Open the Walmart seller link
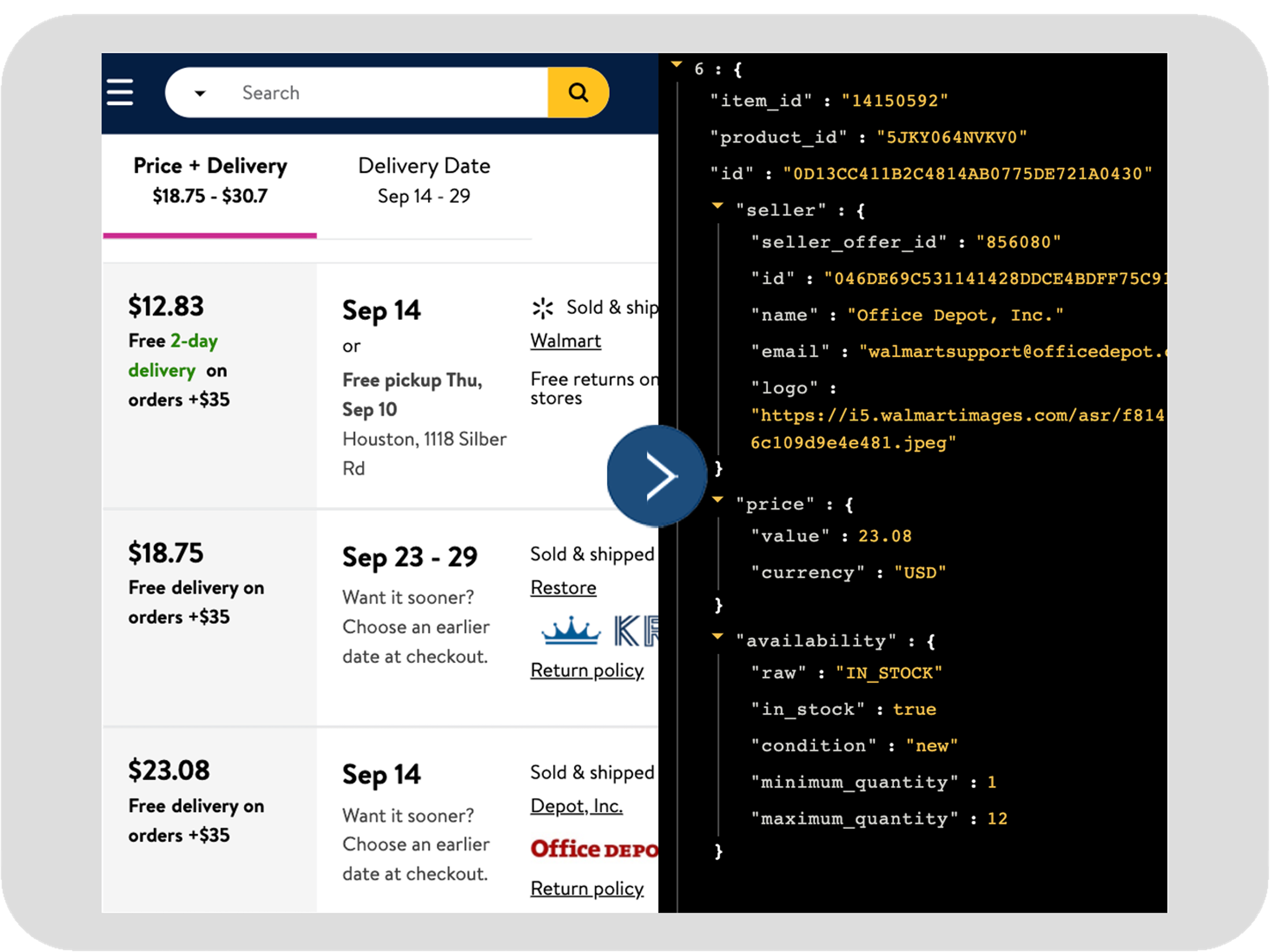The height and width of the screenshot is (952, 1282). pyautogui.click(x=565, y=340)
